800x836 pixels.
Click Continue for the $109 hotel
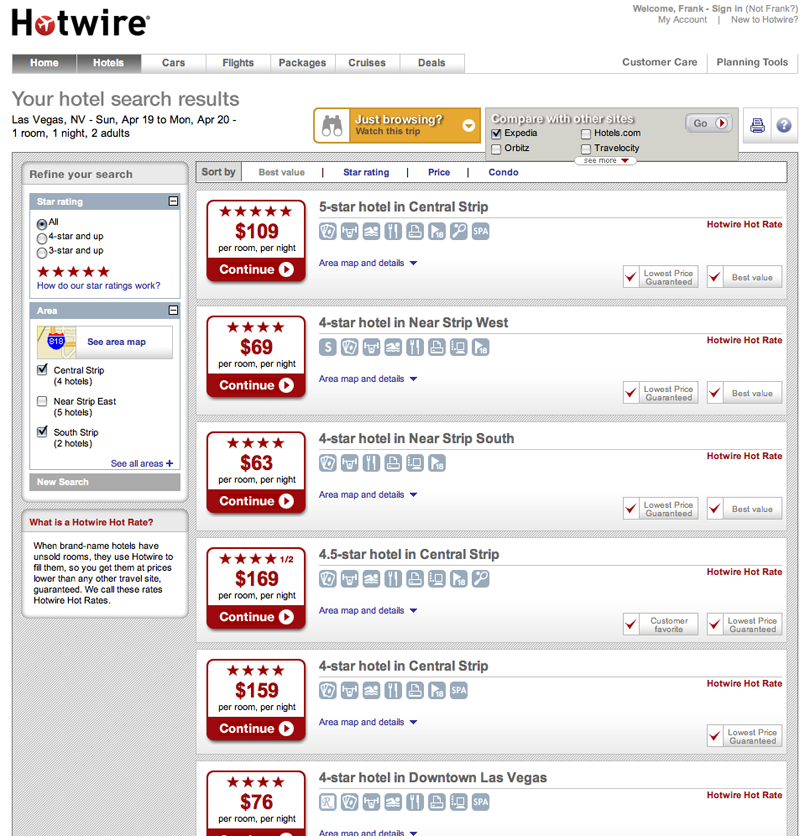click(256, 270)
